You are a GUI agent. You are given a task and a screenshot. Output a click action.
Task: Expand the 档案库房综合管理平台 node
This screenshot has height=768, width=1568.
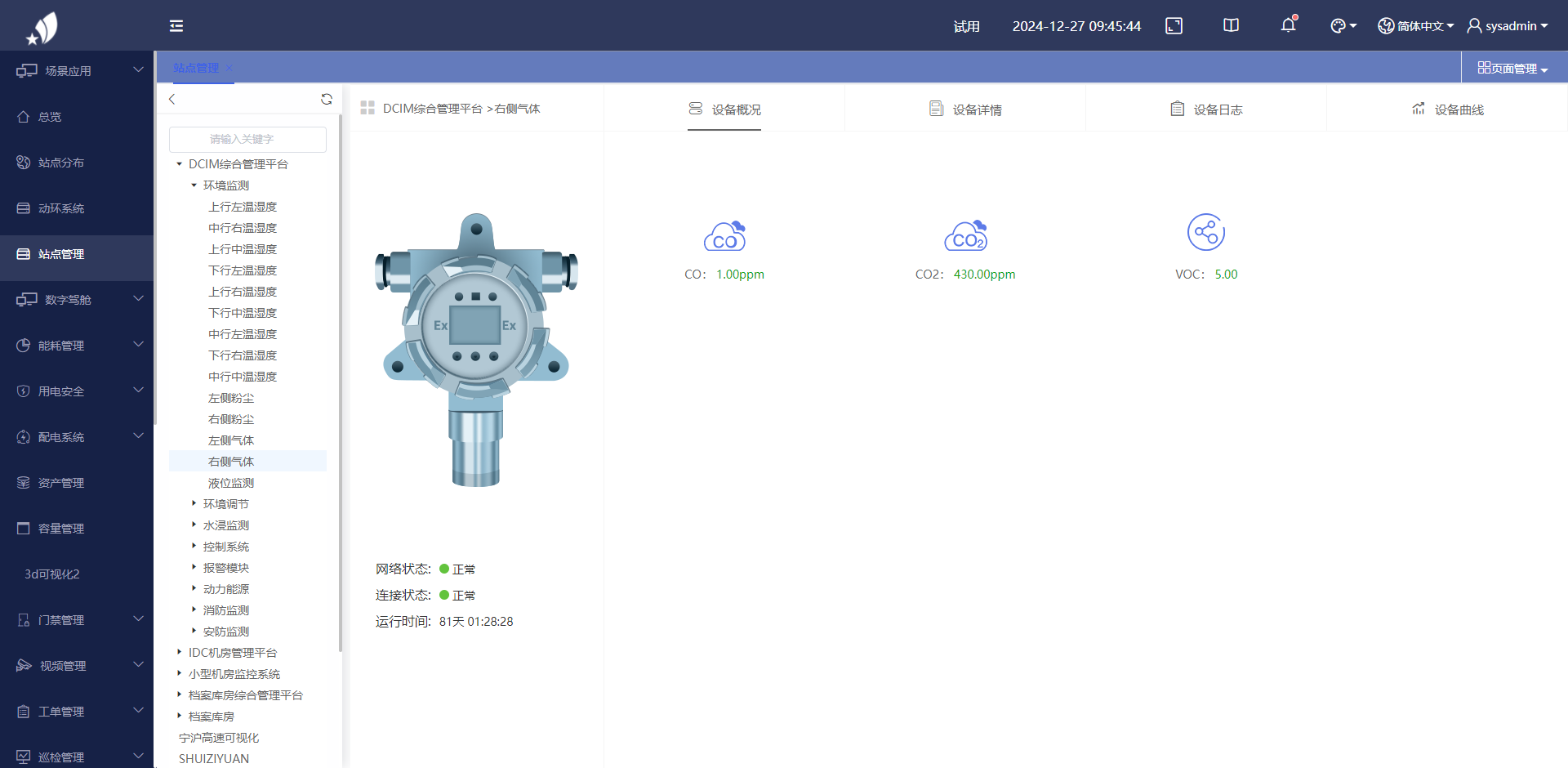(x=179, y=695)
